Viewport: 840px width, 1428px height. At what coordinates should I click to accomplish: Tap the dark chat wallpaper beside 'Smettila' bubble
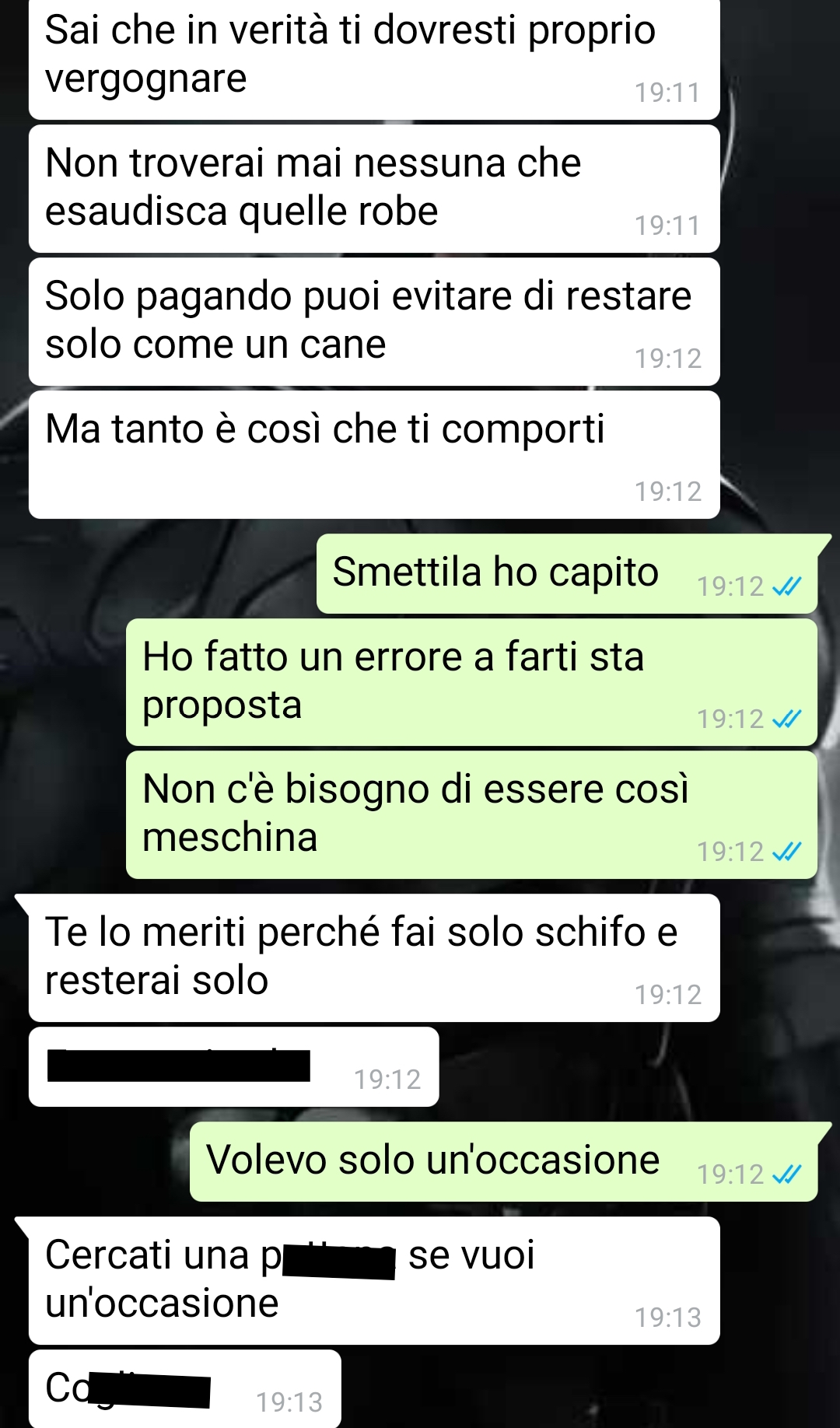[x=156, y=574]
